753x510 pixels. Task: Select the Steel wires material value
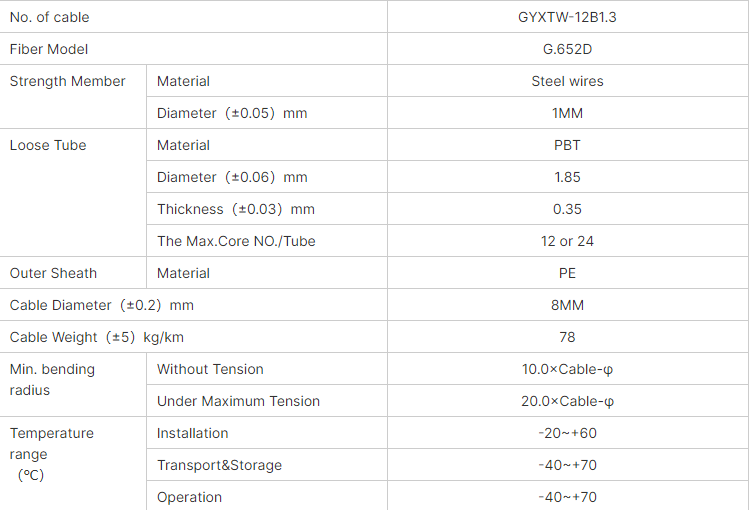pos(567,81)
